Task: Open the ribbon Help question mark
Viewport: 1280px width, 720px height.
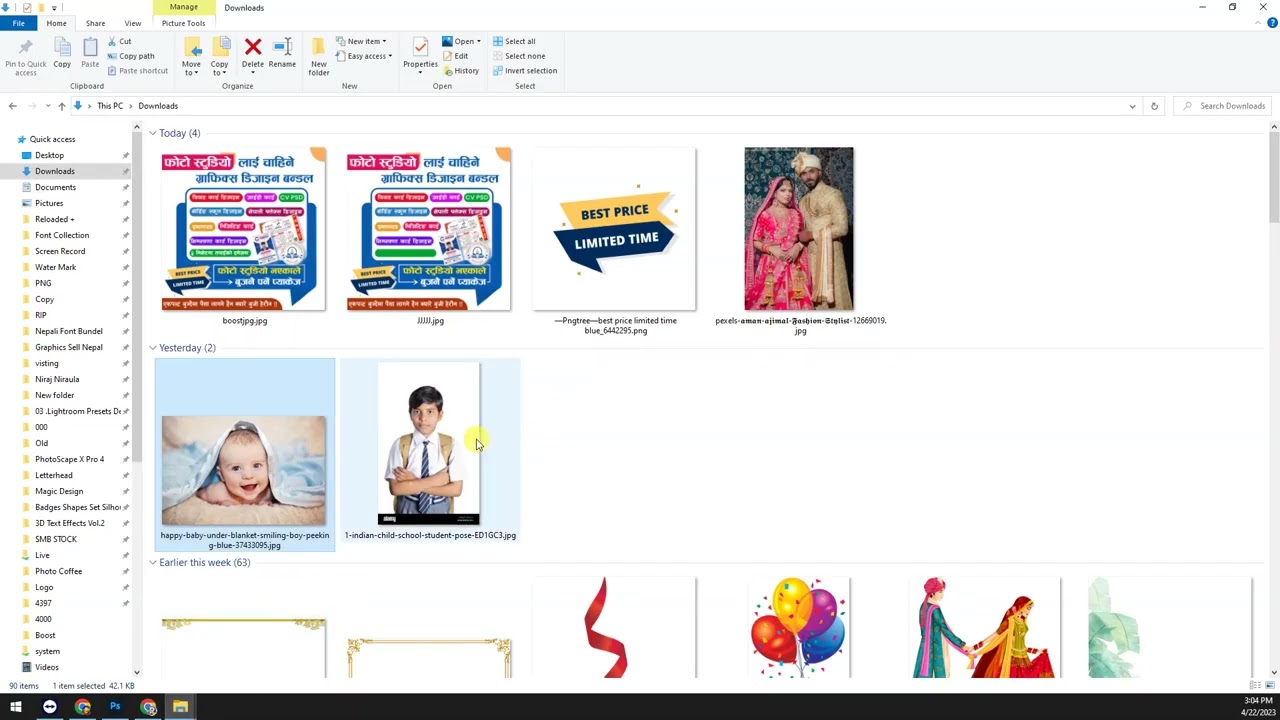Action: pyautogui.click(x=1272, y=23)
